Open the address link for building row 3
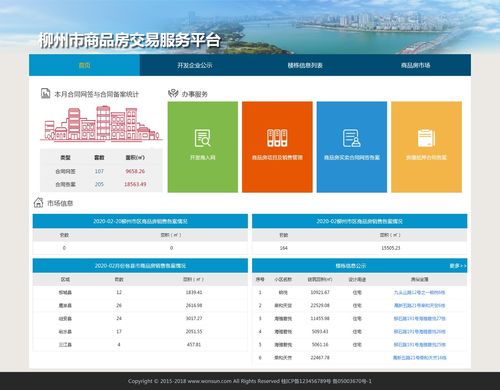 pos(419,318)
